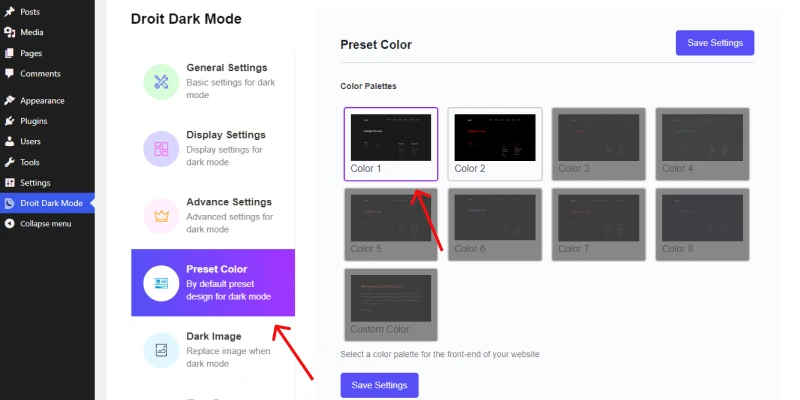This screenshot has height=400, width=800.
Task: Click the General Settings tools icon
Action: coord(161,82)
